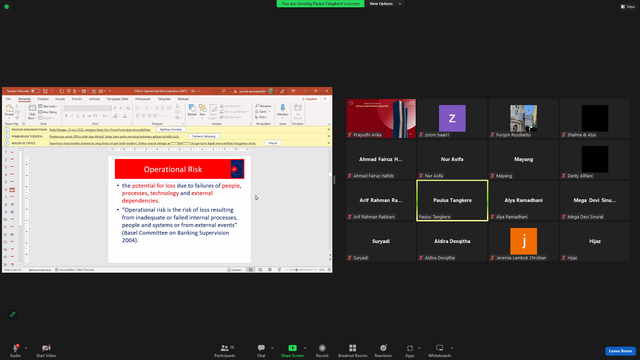This screenshot has width=640, height=360.
Task: Open the Desain ribbon tab
Action: point(60,99)
